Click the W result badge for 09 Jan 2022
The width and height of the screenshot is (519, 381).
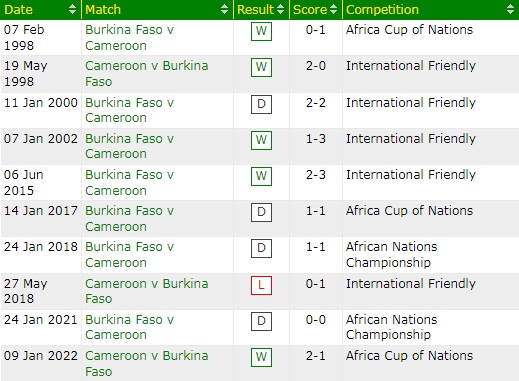(x=261, y=357)
